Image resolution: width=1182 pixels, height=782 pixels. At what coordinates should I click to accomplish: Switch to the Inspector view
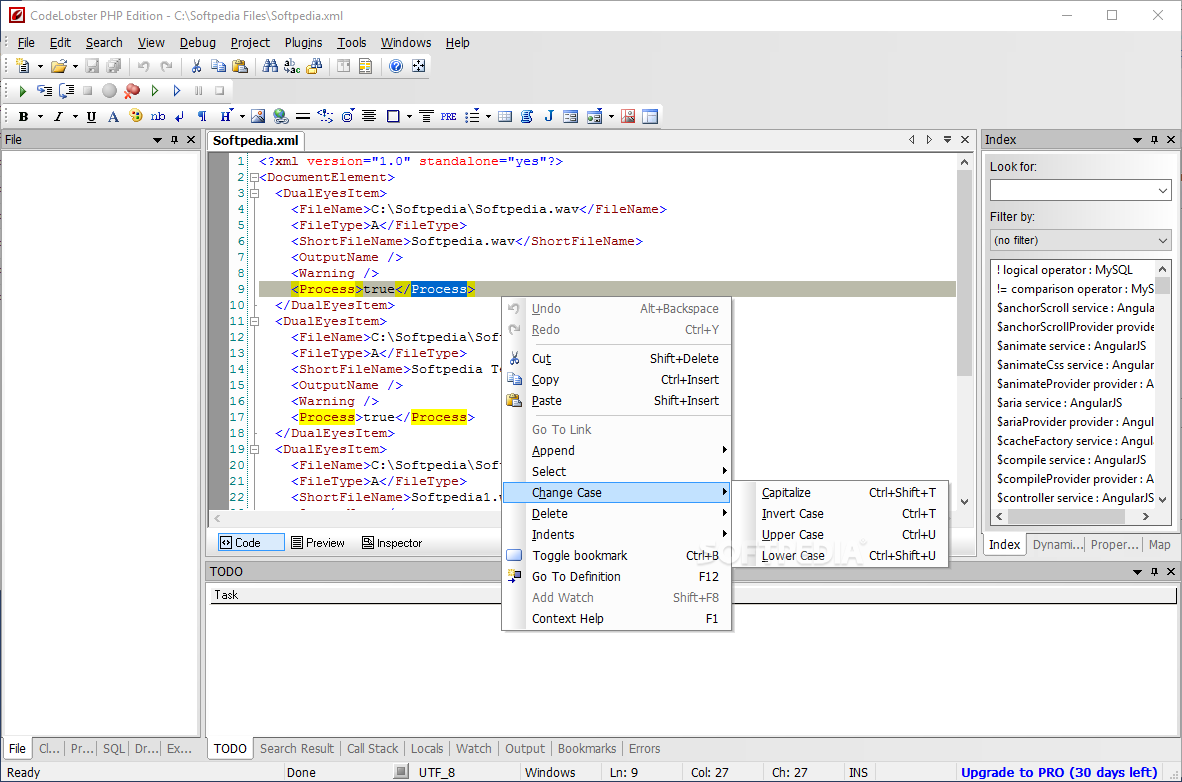(x=392, y=543)
